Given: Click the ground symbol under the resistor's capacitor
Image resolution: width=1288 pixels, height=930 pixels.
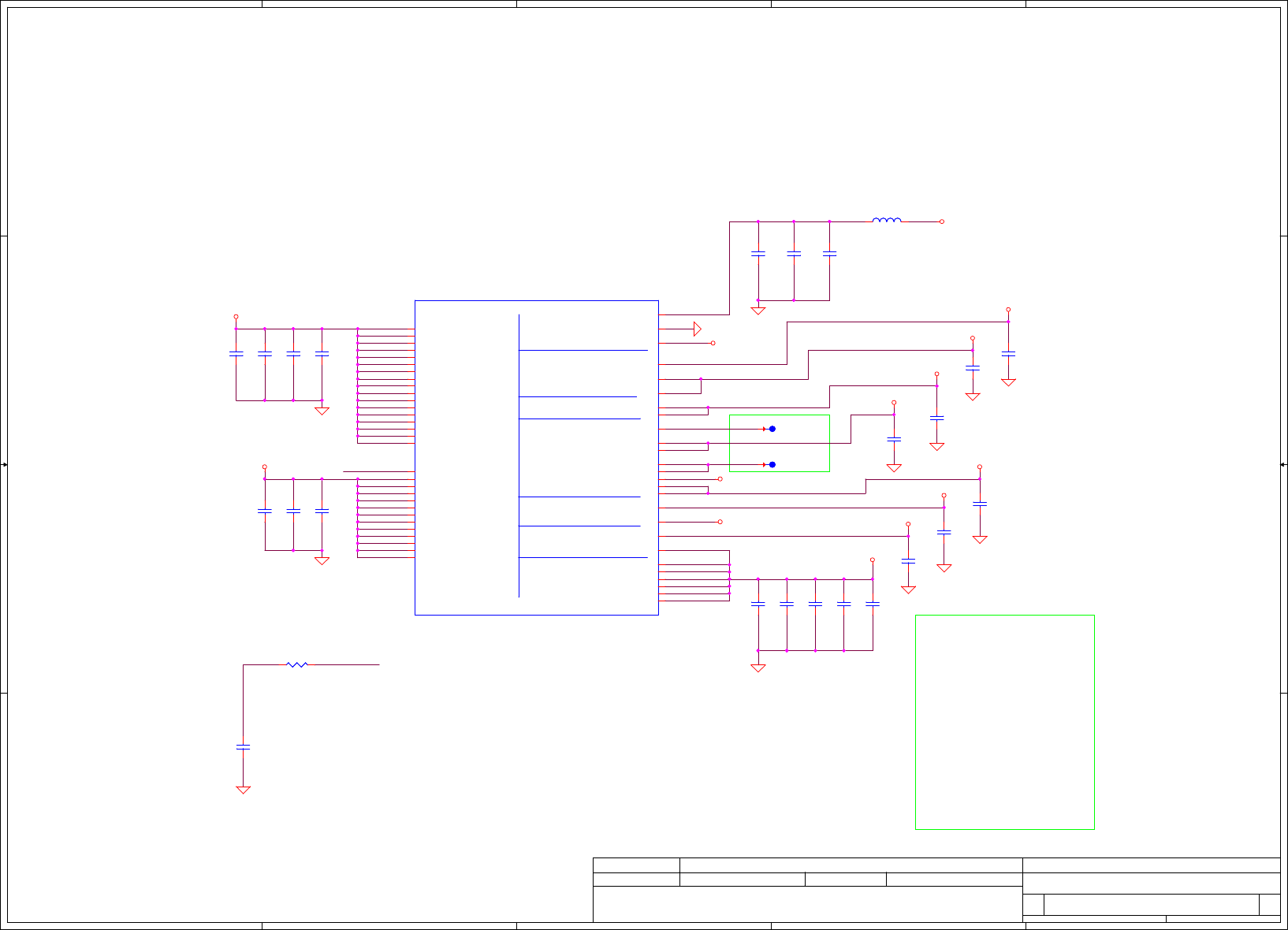Looking at the screenshot, I should (243, 790).
